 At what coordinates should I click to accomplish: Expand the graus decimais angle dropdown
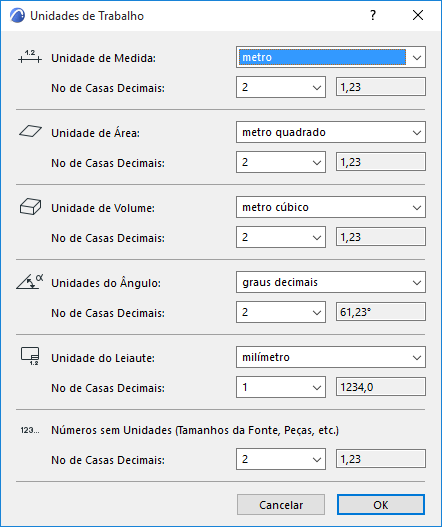click(331, 282)
